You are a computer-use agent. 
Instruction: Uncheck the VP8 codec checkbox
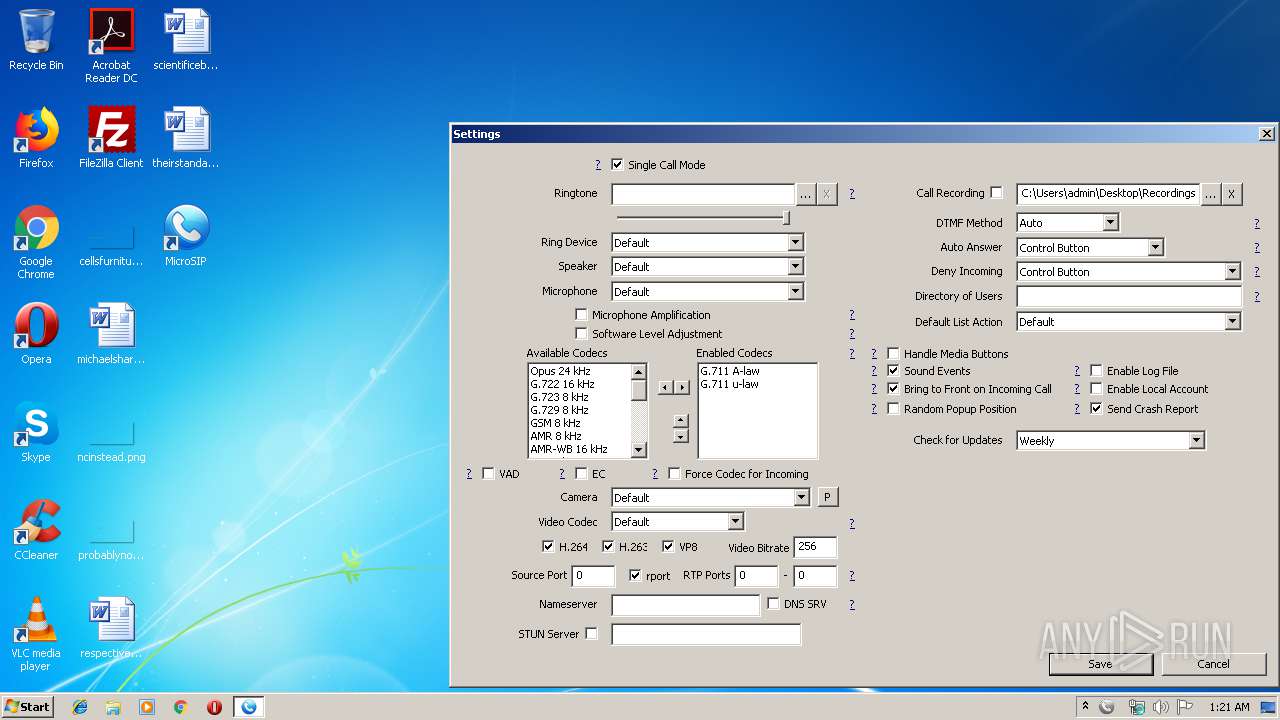tap(668, 546)
